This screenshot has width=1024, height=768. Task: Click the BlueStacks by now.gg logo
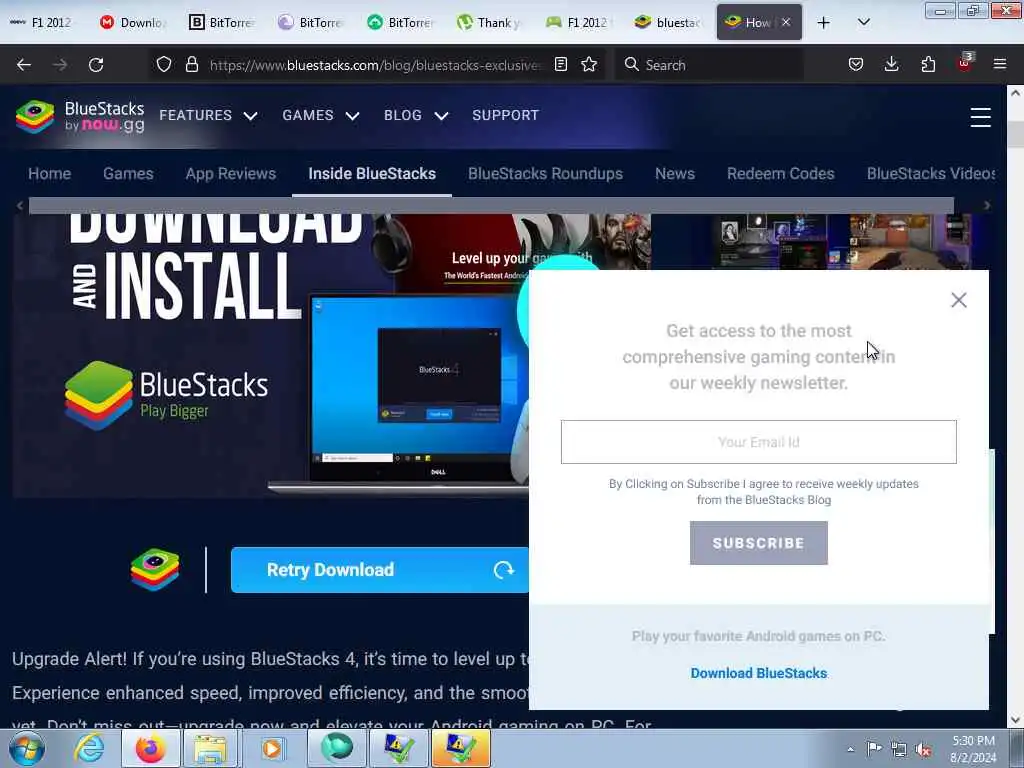click(80, 116)
